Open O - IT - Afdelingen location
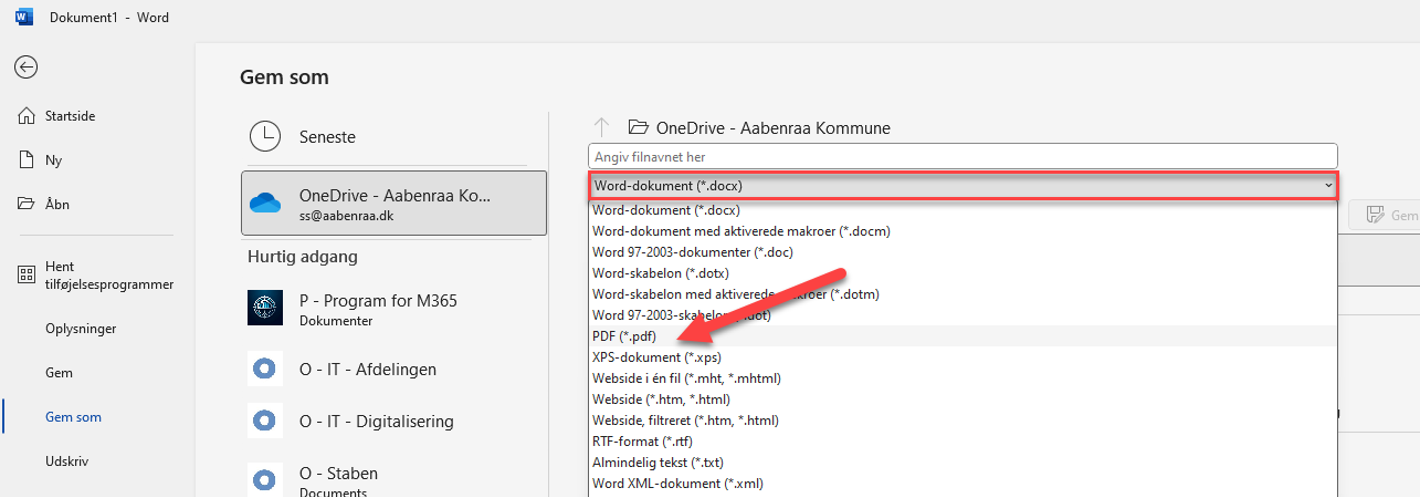 [x=394, y=369]
